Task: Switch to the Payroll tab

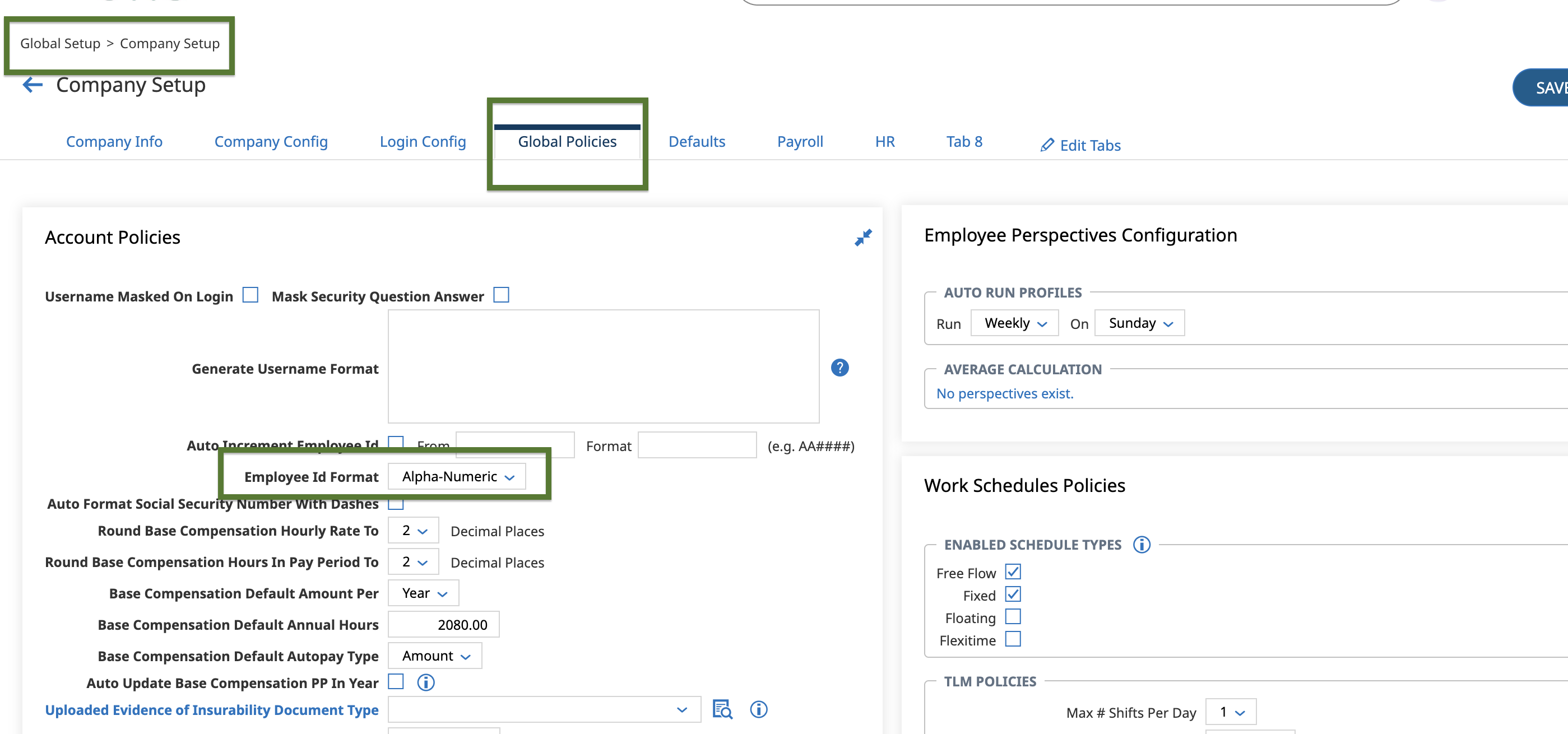Action: (800, 141)
